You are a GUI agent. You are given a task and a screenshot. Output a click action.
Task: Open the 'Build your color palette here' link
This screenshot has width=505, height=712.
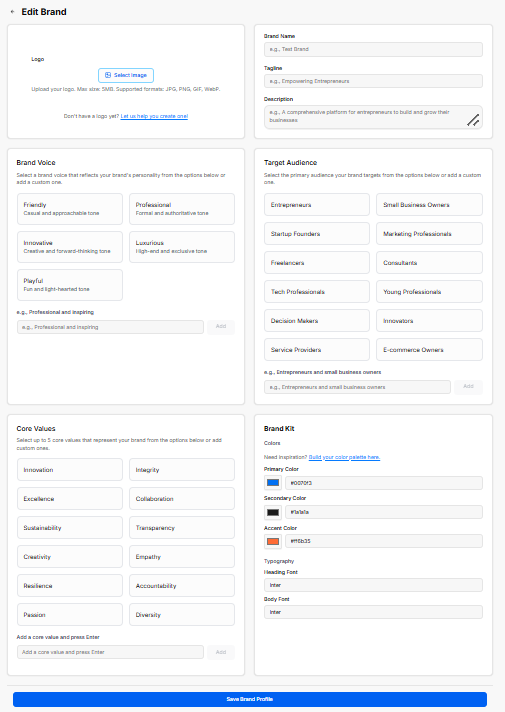[344, 457]
